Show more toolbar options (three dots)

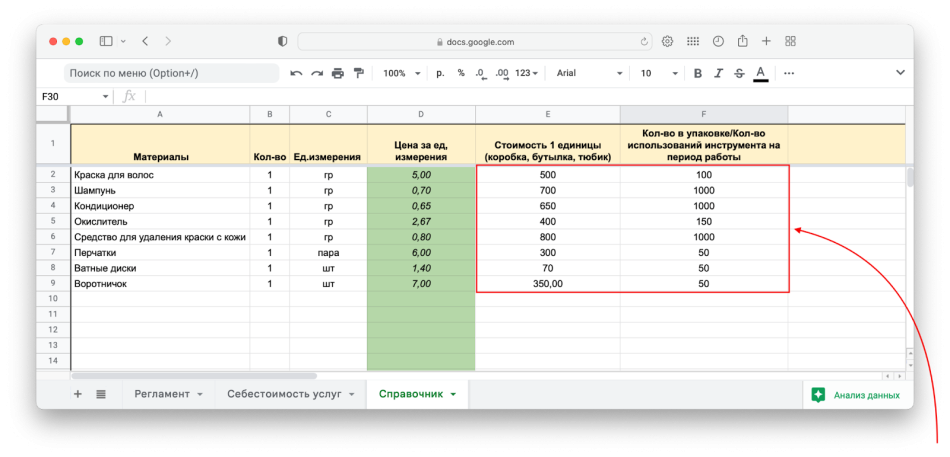(789, 73)
